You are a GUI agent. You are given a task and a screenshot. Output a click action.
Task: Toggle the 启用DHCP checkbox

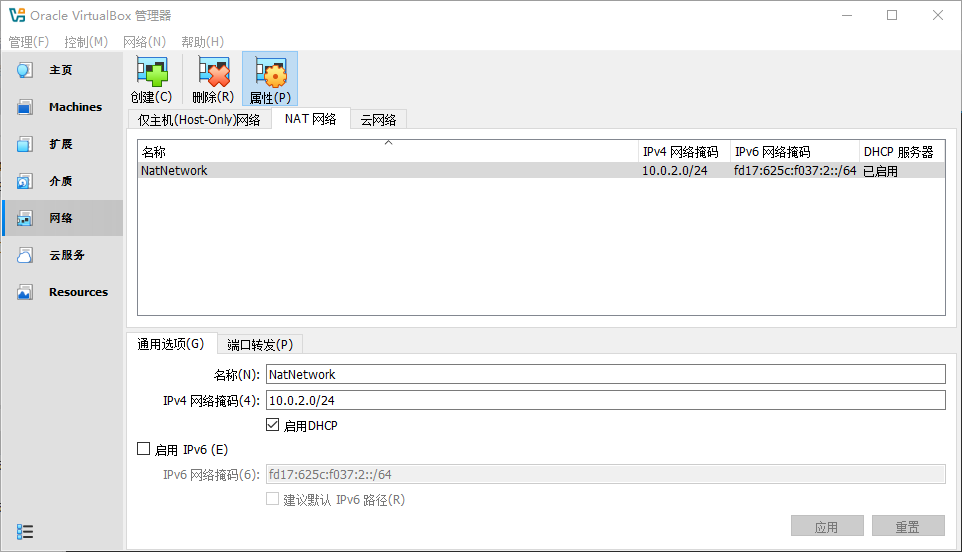[x=272, y=424]
